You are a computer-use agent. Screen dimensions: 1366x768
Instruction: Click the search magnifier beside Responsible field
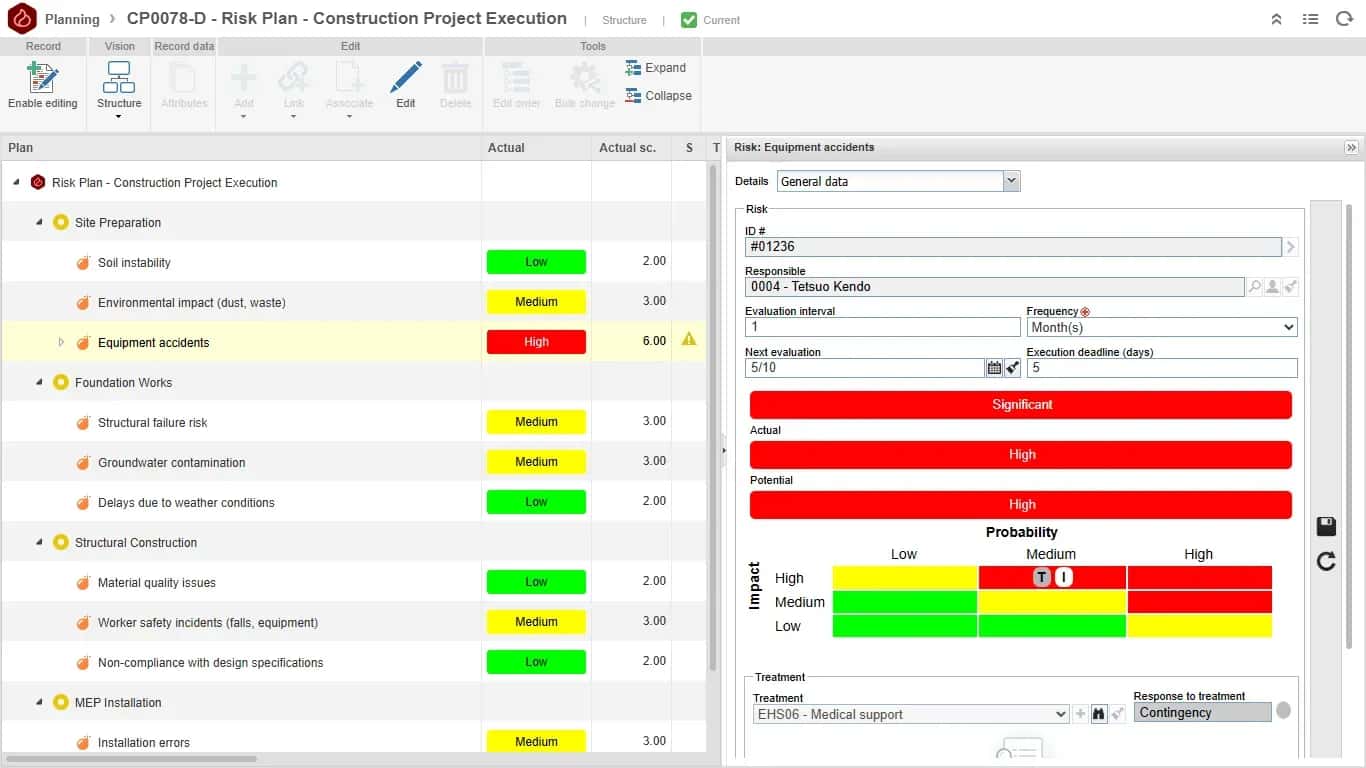(x=1254, y=287)
